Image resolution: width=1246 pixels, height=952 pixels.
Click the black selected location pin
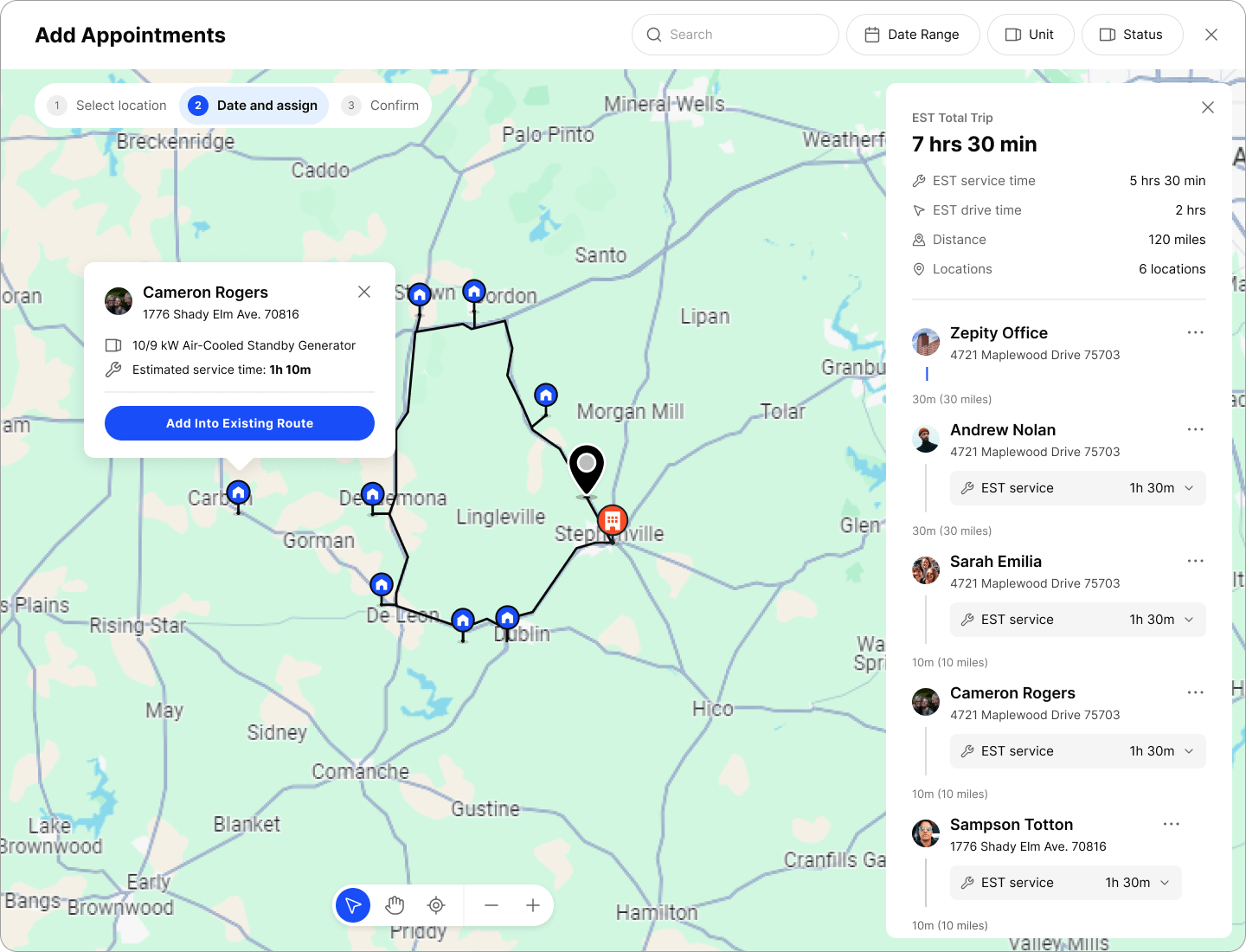pos(587,469)
